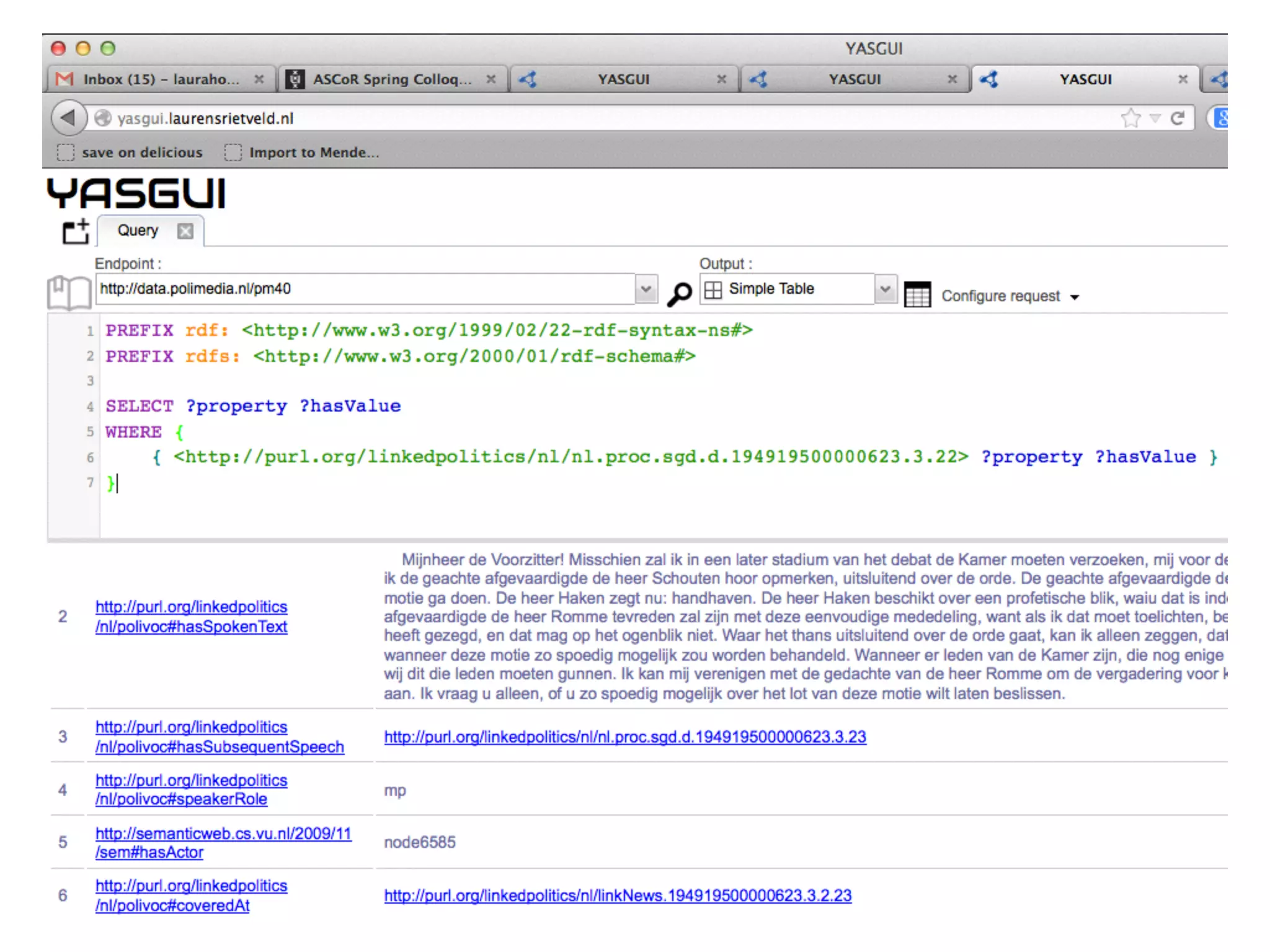Click the add new query tab icon
The height and width of the screenshot is (952, 1270).
76,232
